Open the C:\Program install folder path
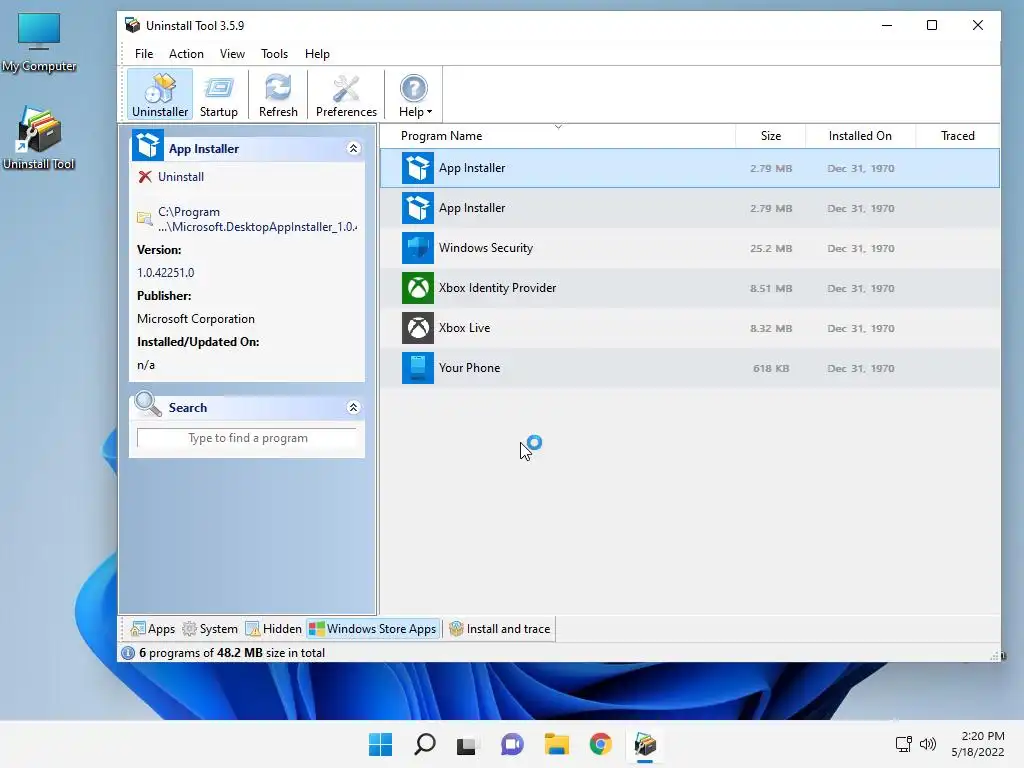 point(257,219)
